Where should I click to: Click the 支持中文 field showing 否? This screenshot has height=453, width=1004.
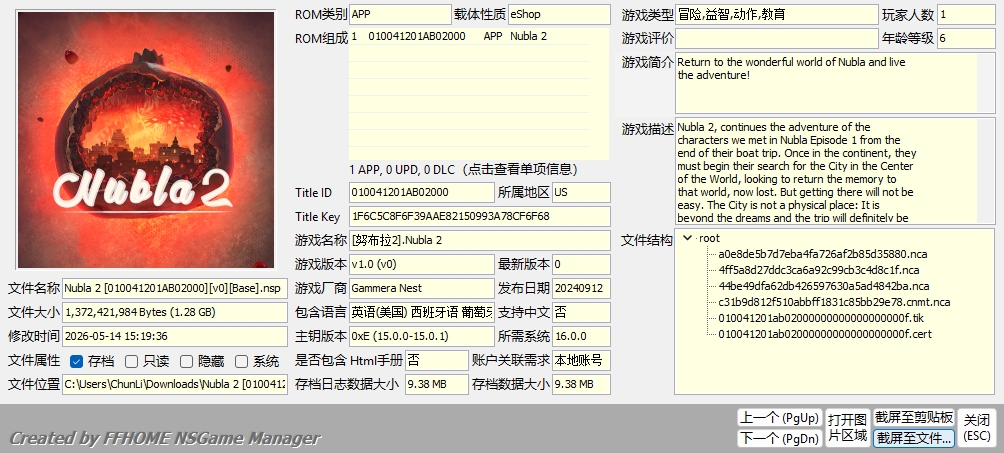pyautogui.click(x=581, y=312)
